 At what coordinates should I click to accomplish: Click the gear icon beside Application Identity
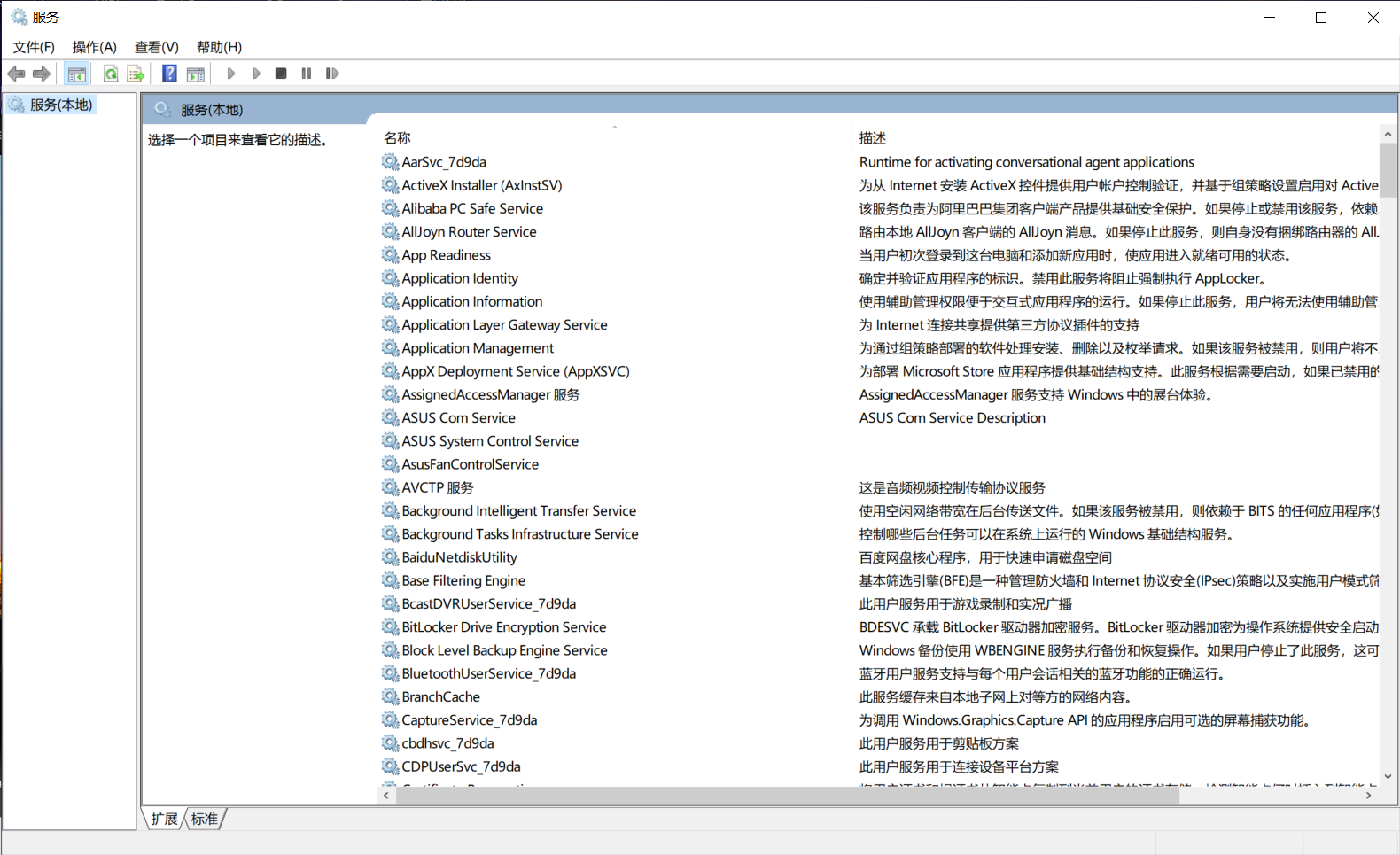(x=390, y=278)
